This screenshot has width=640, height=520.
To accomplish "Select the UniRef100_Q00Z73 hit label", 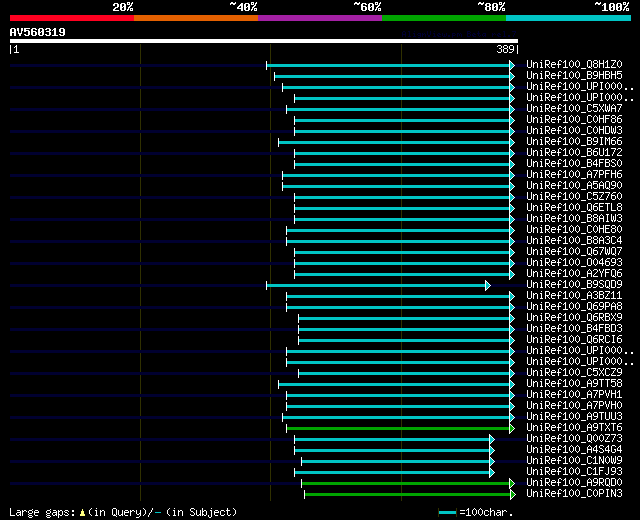I will 574,439.
